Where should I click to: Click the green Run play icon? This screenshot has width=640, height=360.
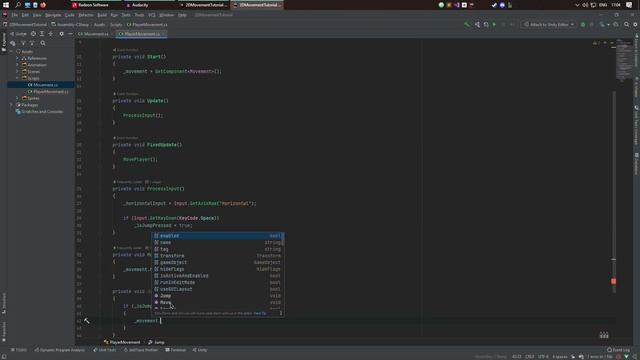494,24
